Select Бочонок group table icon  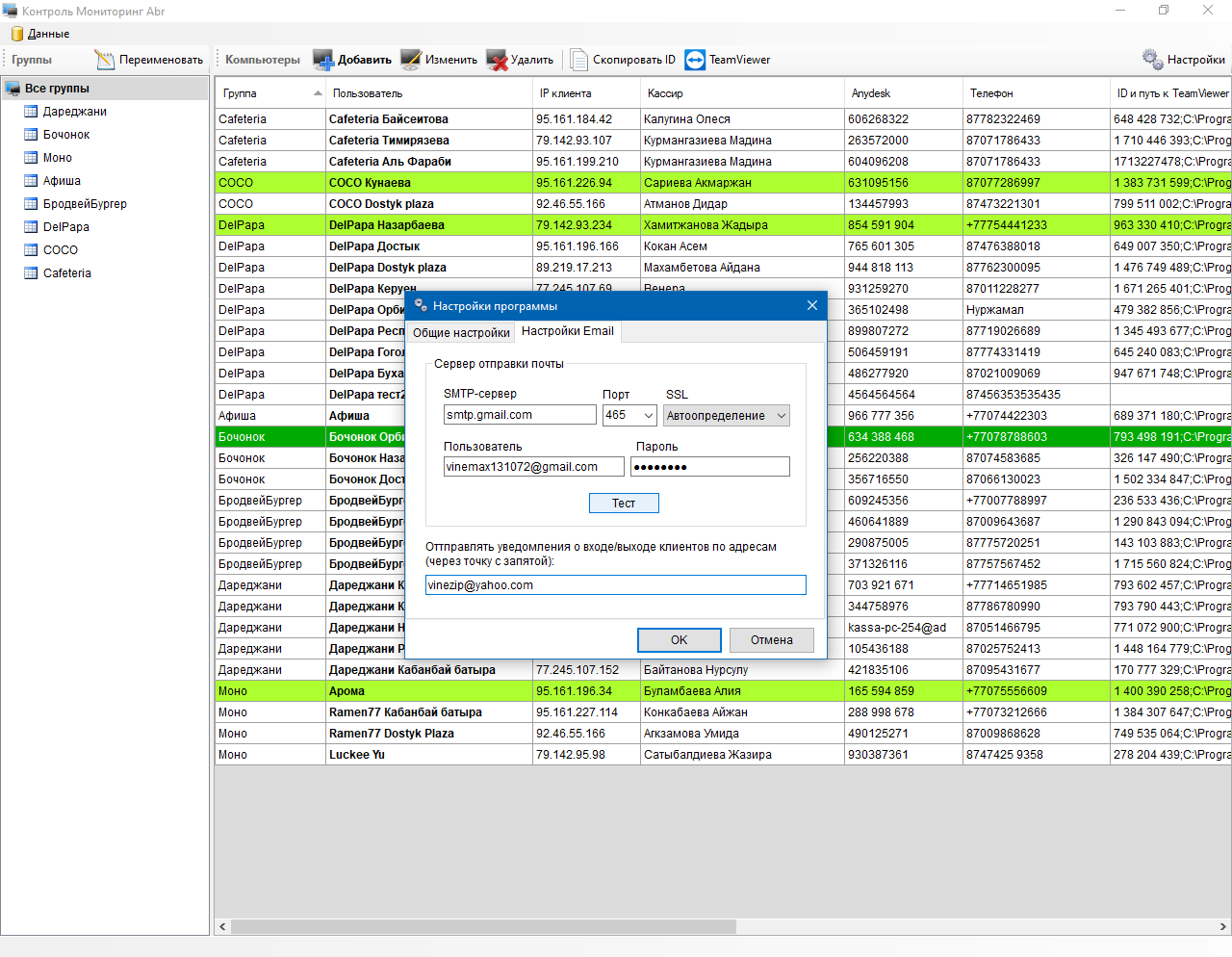coord(31,135)
